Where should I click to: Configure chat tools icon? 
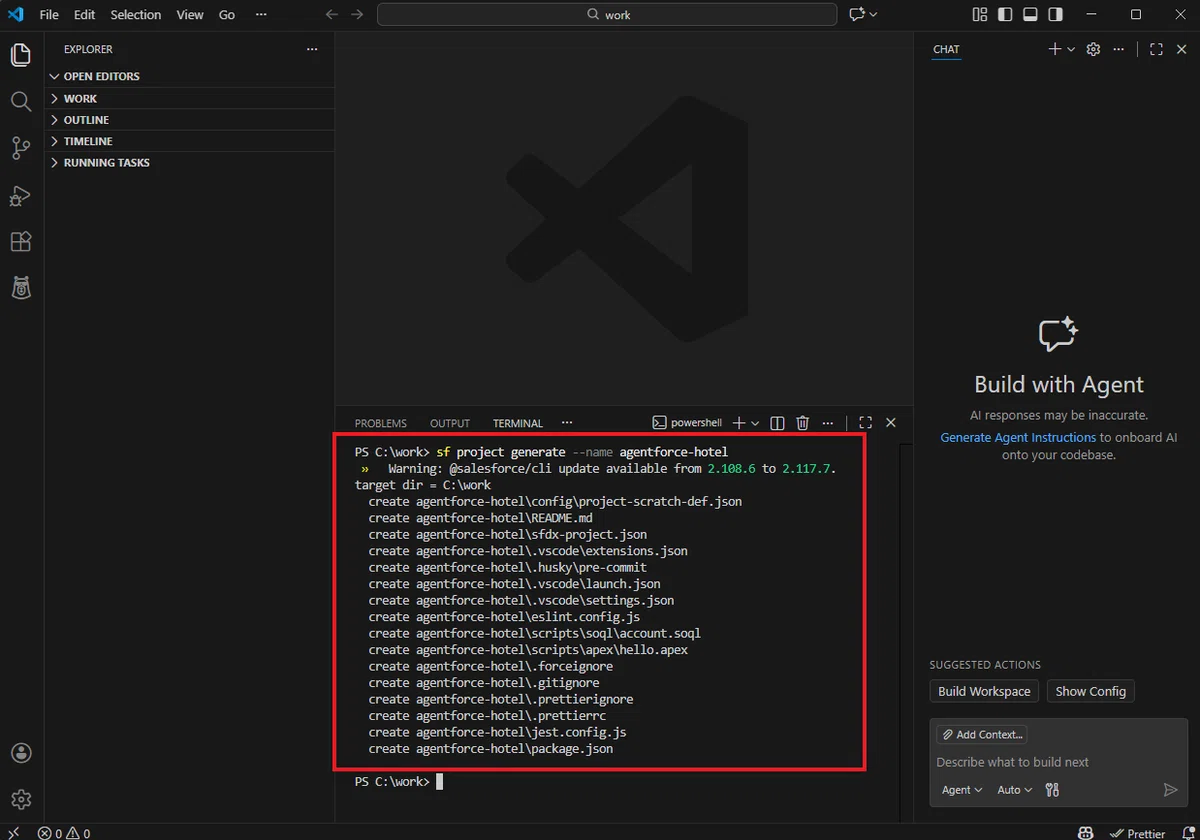(1052, 790)
